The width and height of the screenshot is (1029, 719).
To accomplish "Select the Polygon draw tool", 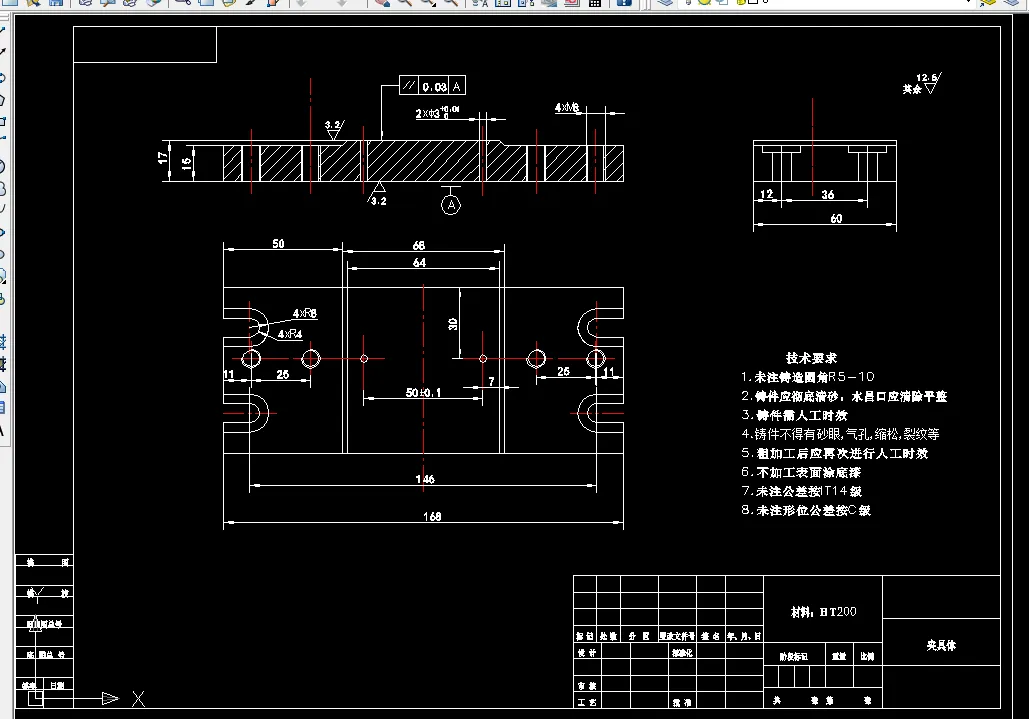I will coord(3,100).
